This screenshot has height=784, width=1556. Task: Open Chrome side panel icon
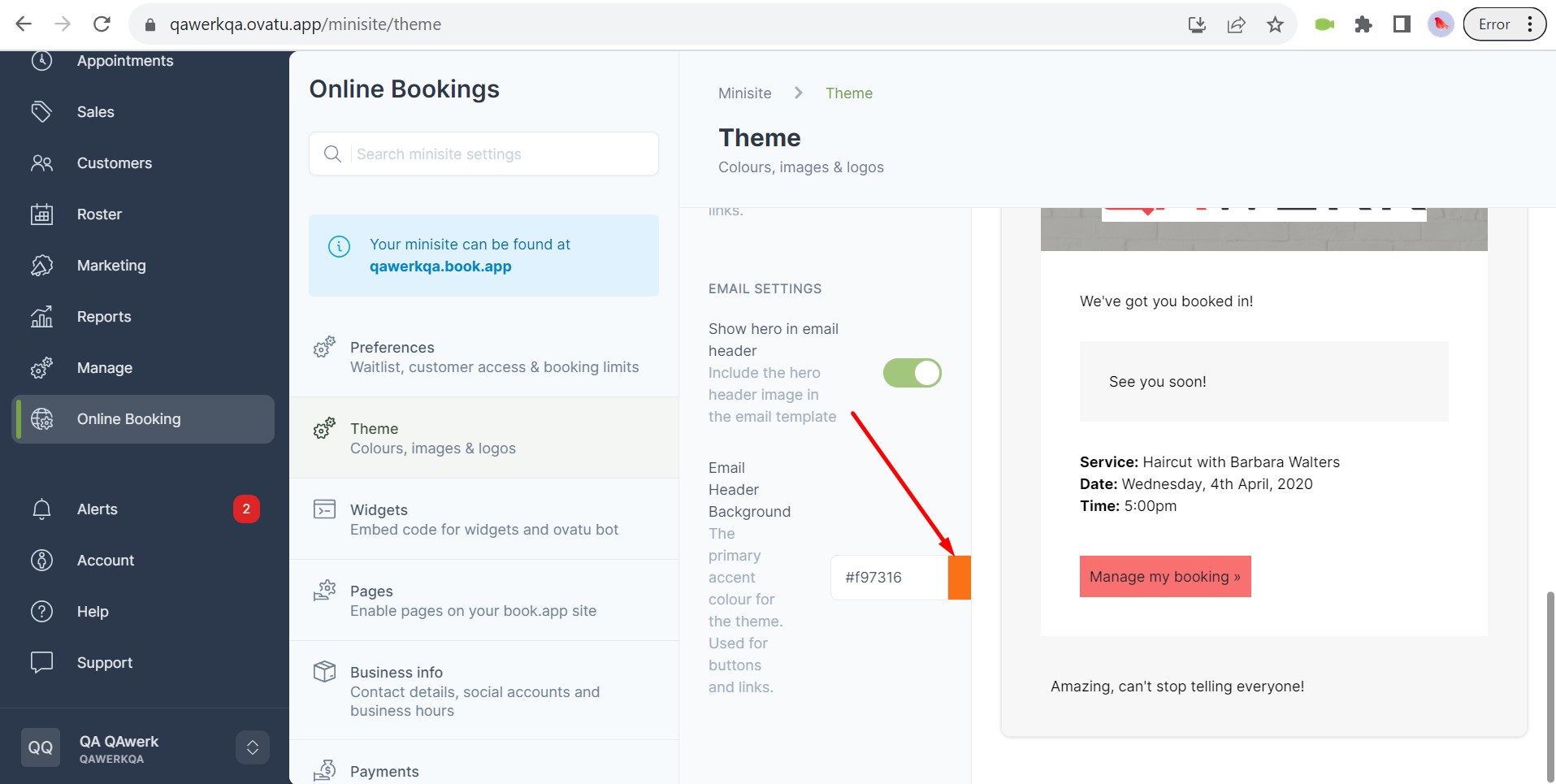coord(1402,24)
